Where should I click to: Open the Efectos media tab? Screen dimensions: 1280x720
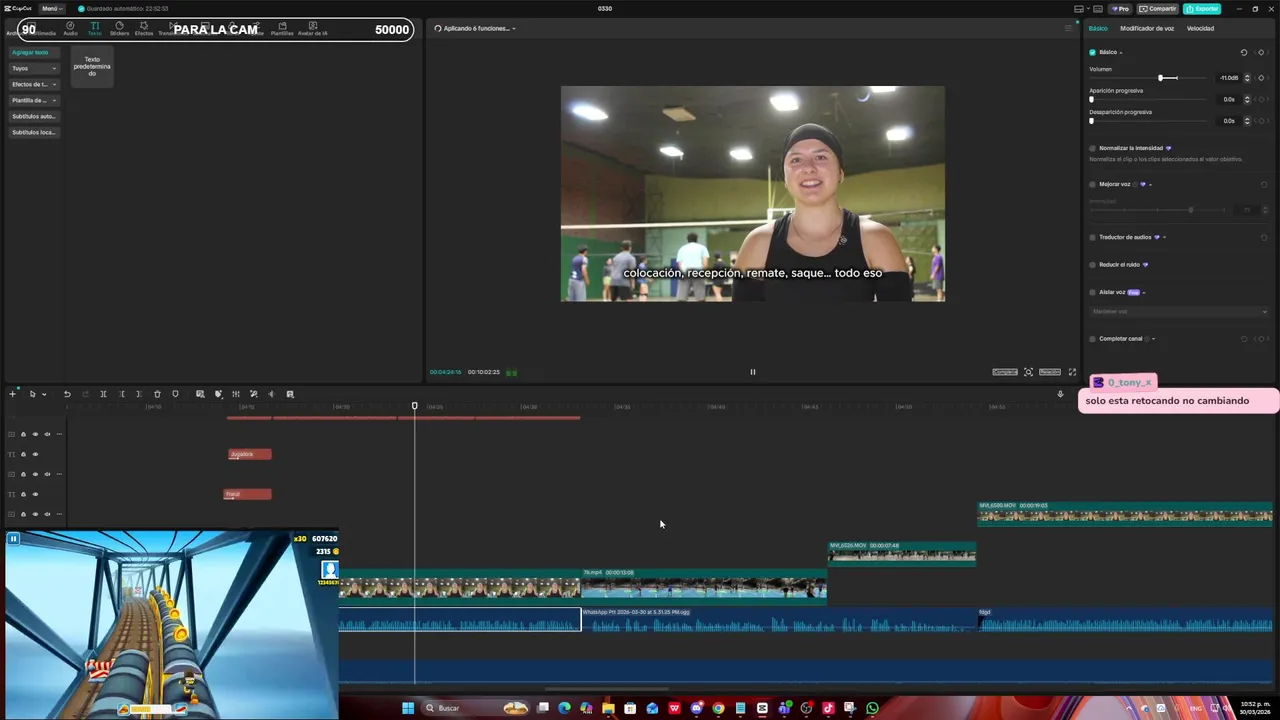pyautogui.click(x=144, y=28)
